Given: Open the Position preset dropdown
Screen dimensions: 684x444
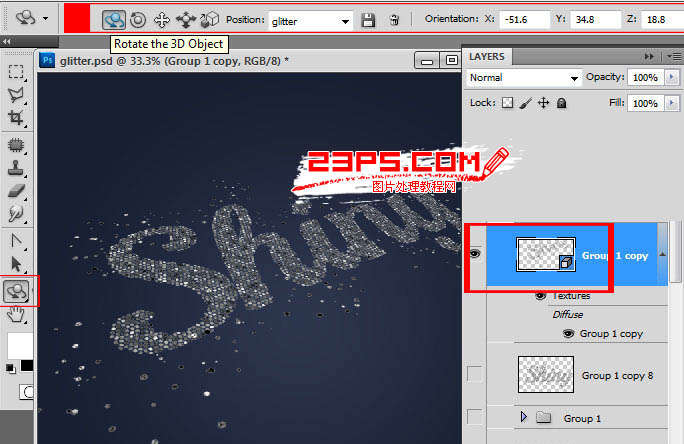Looking at the screenshot, I should click(345, 20).
